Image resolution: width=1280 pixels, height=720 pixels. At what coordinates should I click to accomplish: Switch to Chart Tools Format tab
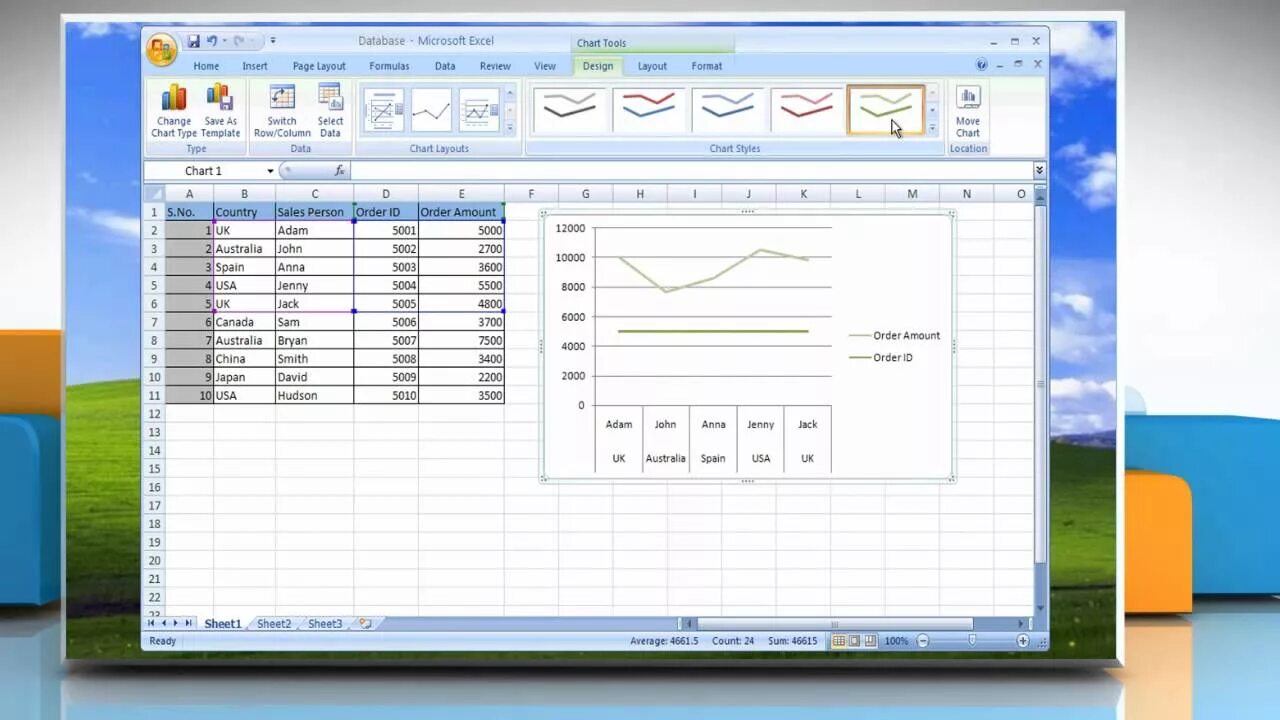(706, 66)
